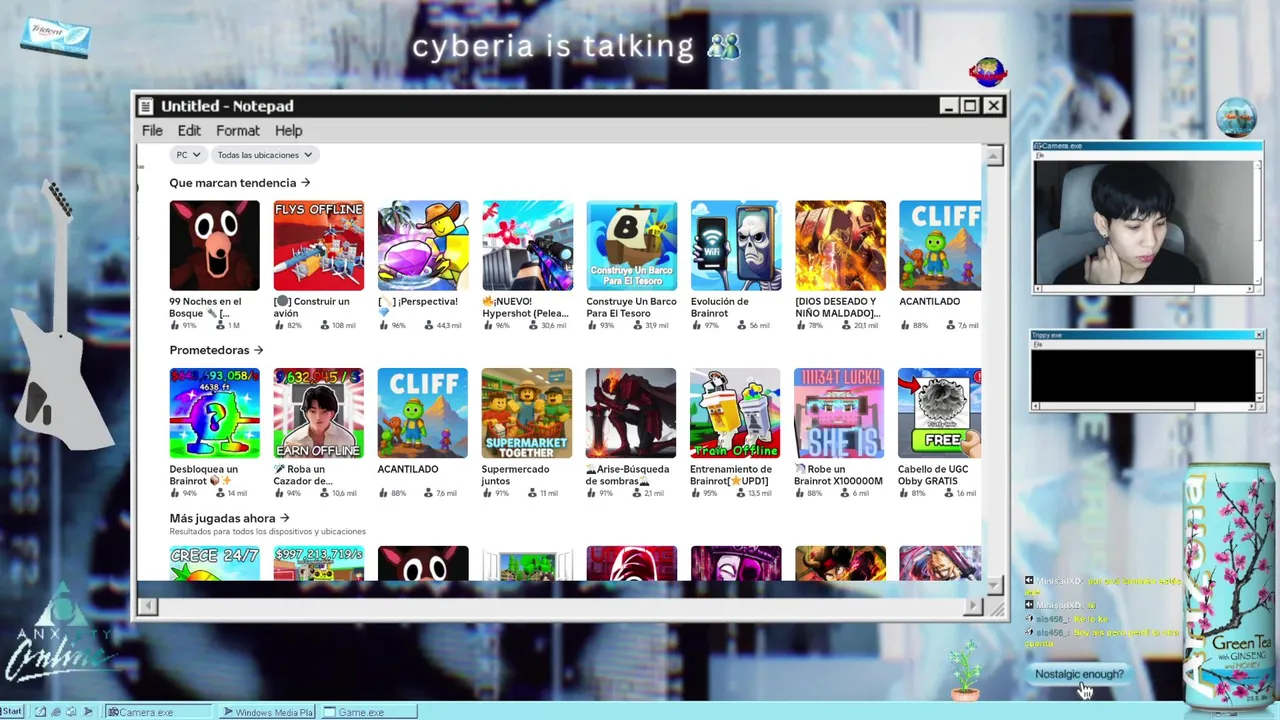Open the Más jugadas ahora section link
This screenshot has width=1280, height=720.
(229, 518)
